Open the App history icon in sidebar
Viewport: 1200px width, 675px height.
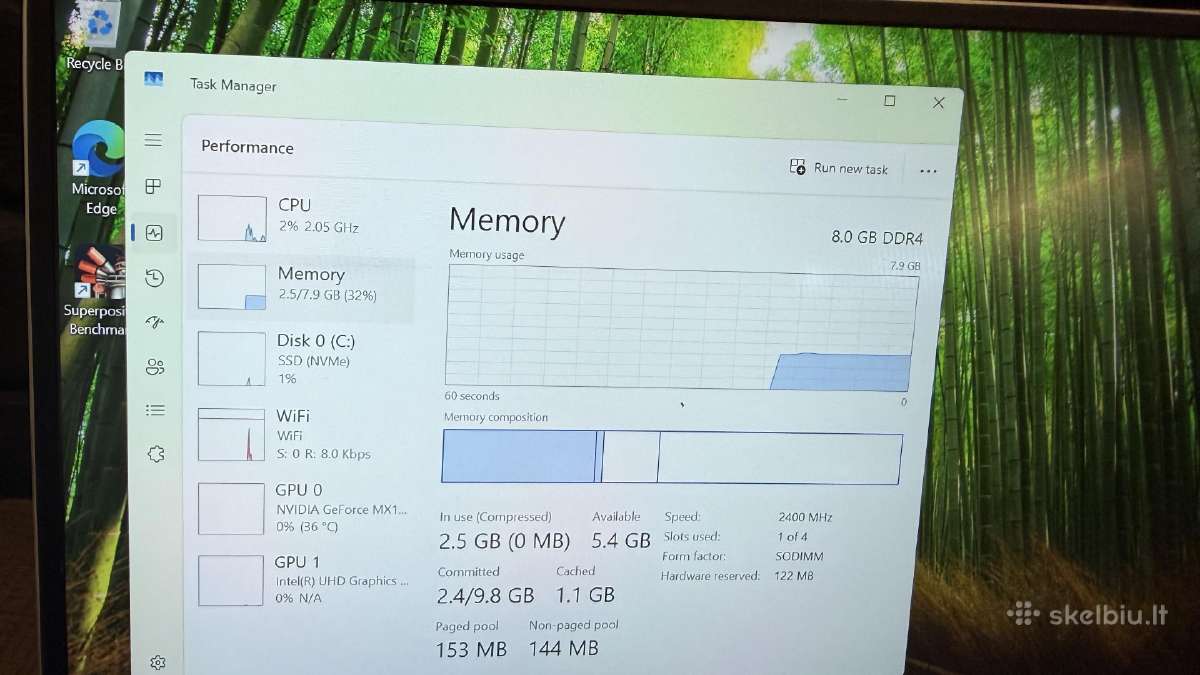pos(154,278)
